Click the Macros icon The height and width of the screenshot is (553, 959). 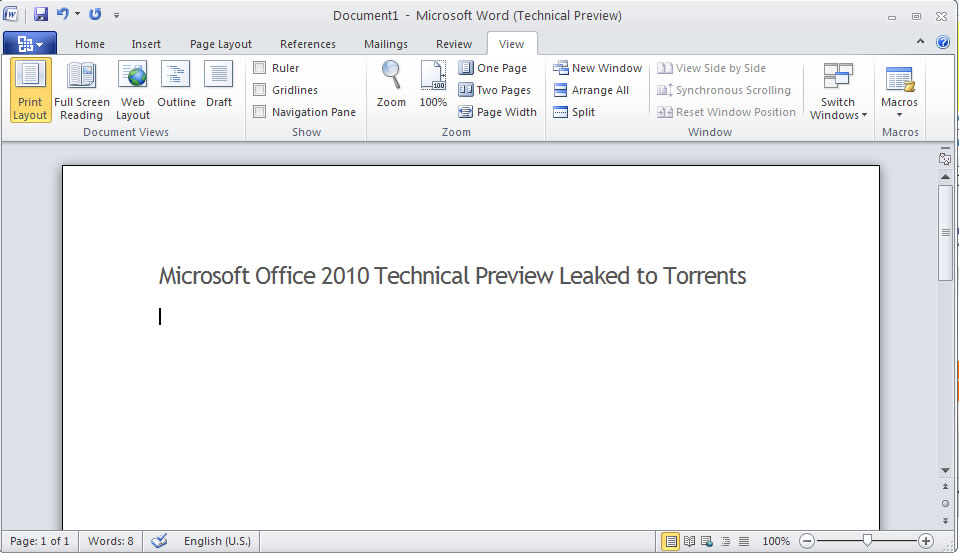[899, 78]
